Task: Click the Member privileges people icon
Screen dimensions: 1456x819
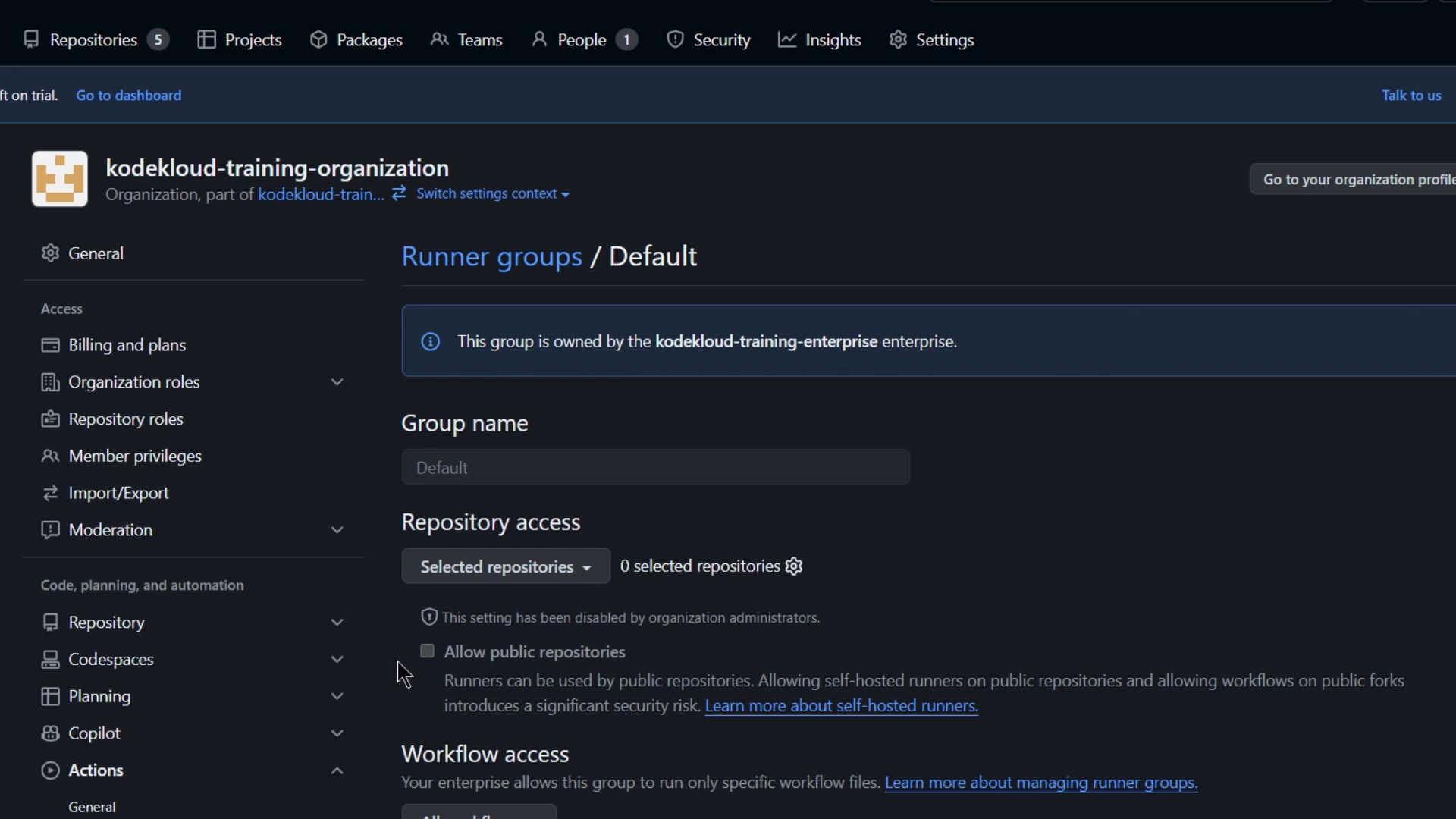Action: pos(50,457)
